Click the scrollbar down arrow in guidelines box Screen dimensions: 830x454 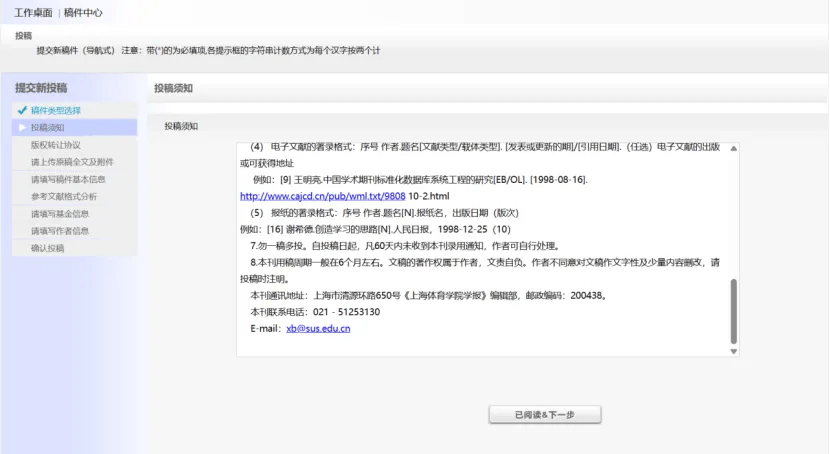(x=734, y=351)
